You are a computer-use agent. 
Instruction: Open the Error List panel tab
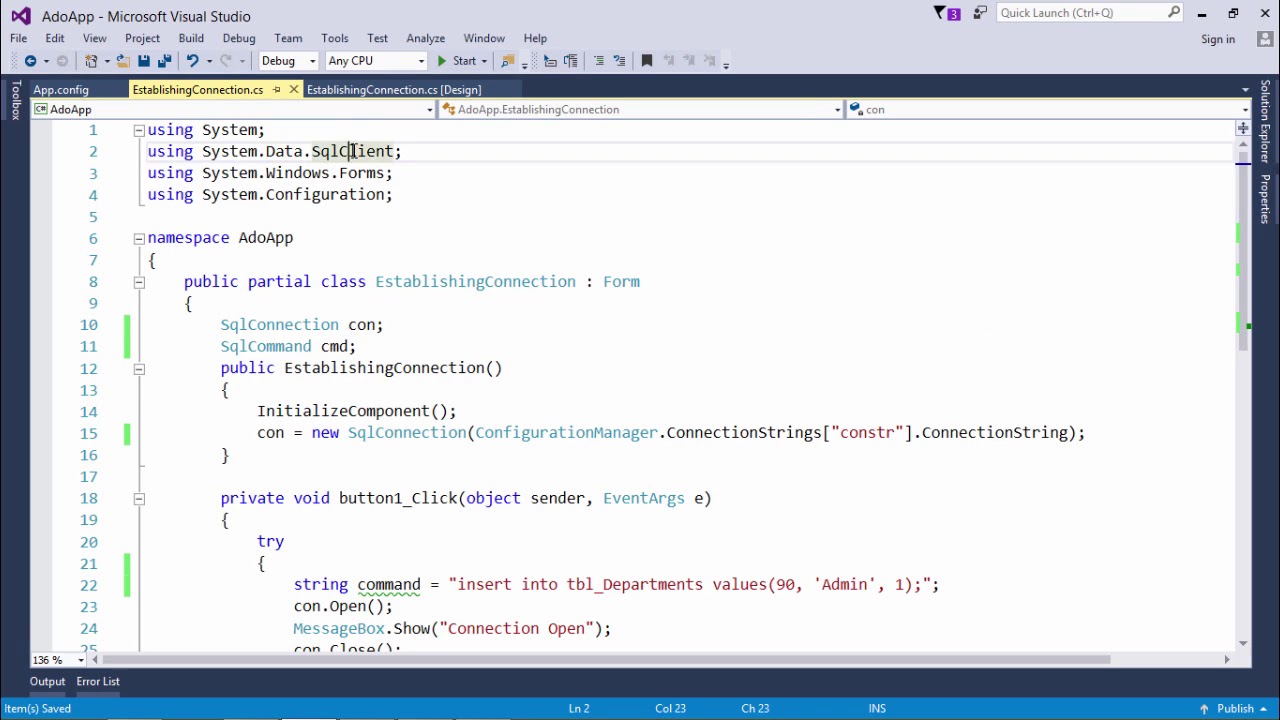pos(98,682)
